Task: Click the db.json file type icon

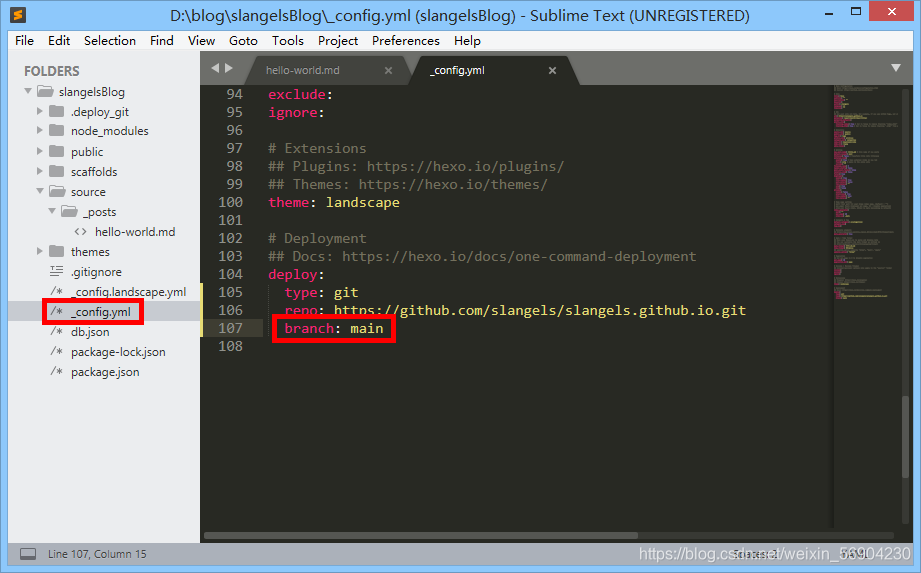Action: pos(56,332)
